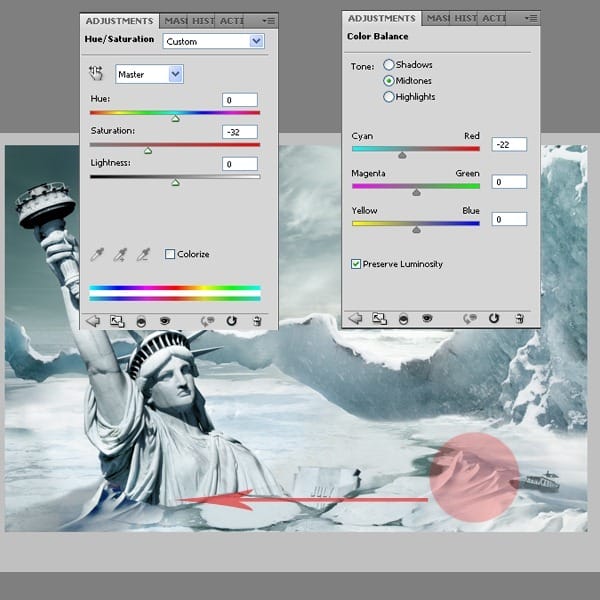Clip to layer icon in Hue/Saturation panel
600x600 pixels.
click(x=141, y=322)
